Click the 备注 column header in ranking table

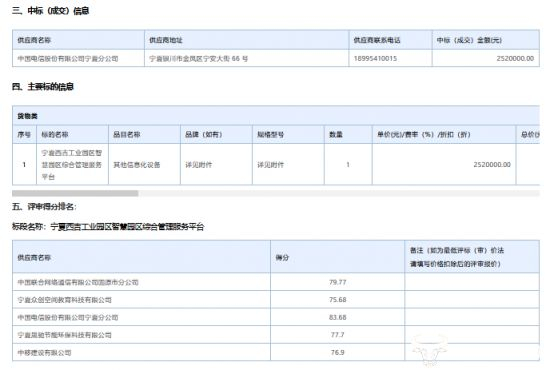click(x=457, y=257)
